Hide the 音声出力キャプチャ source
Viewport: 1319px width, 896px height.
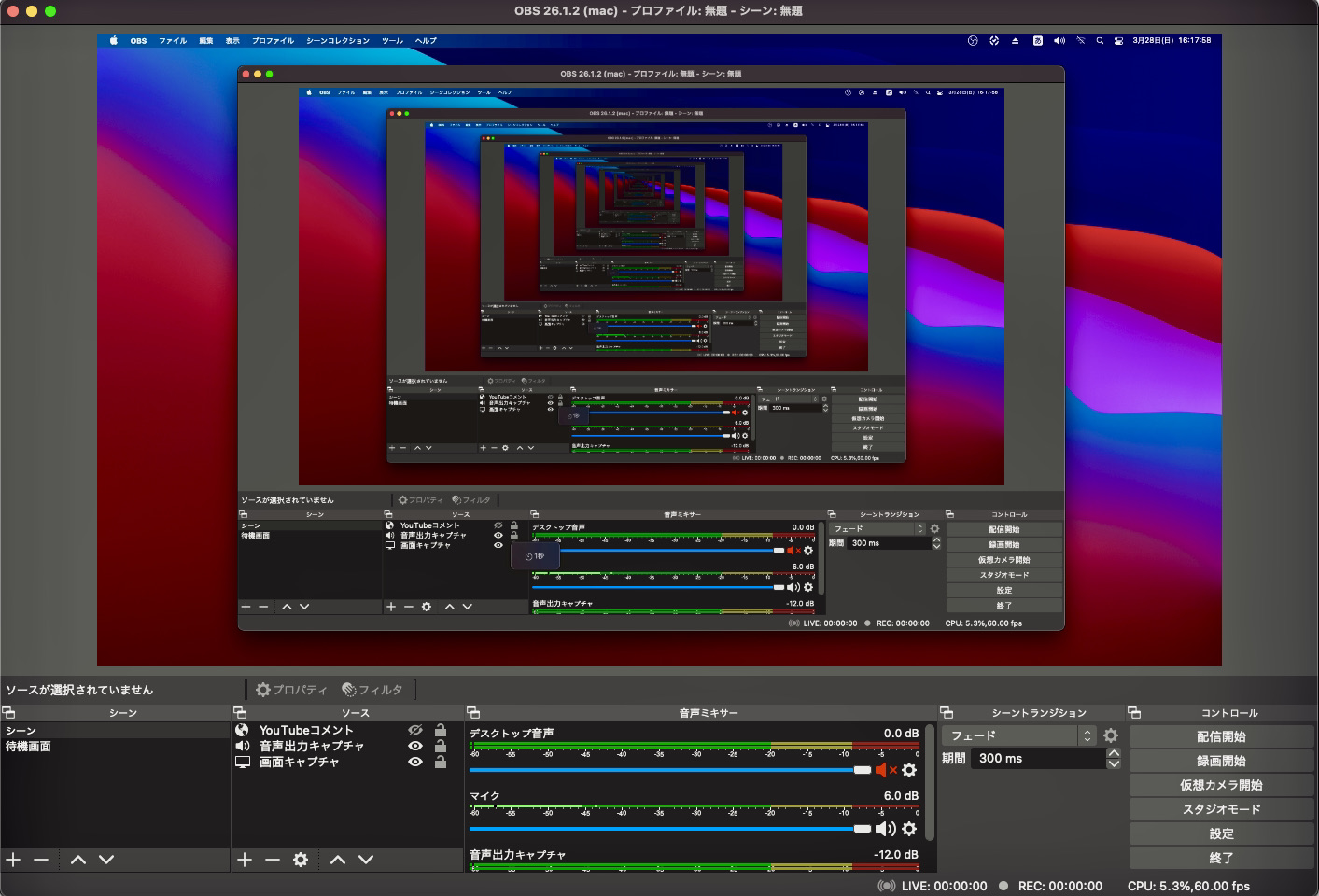click(x=415, y=746)
